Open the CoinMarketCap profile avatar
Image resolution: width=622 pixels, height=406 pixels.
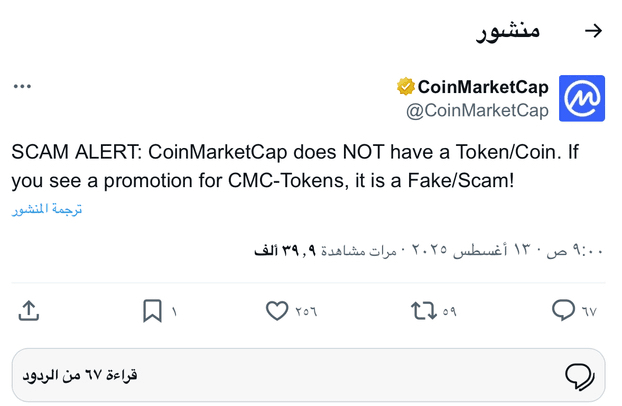pyautogui.click(x=582, y=98)
